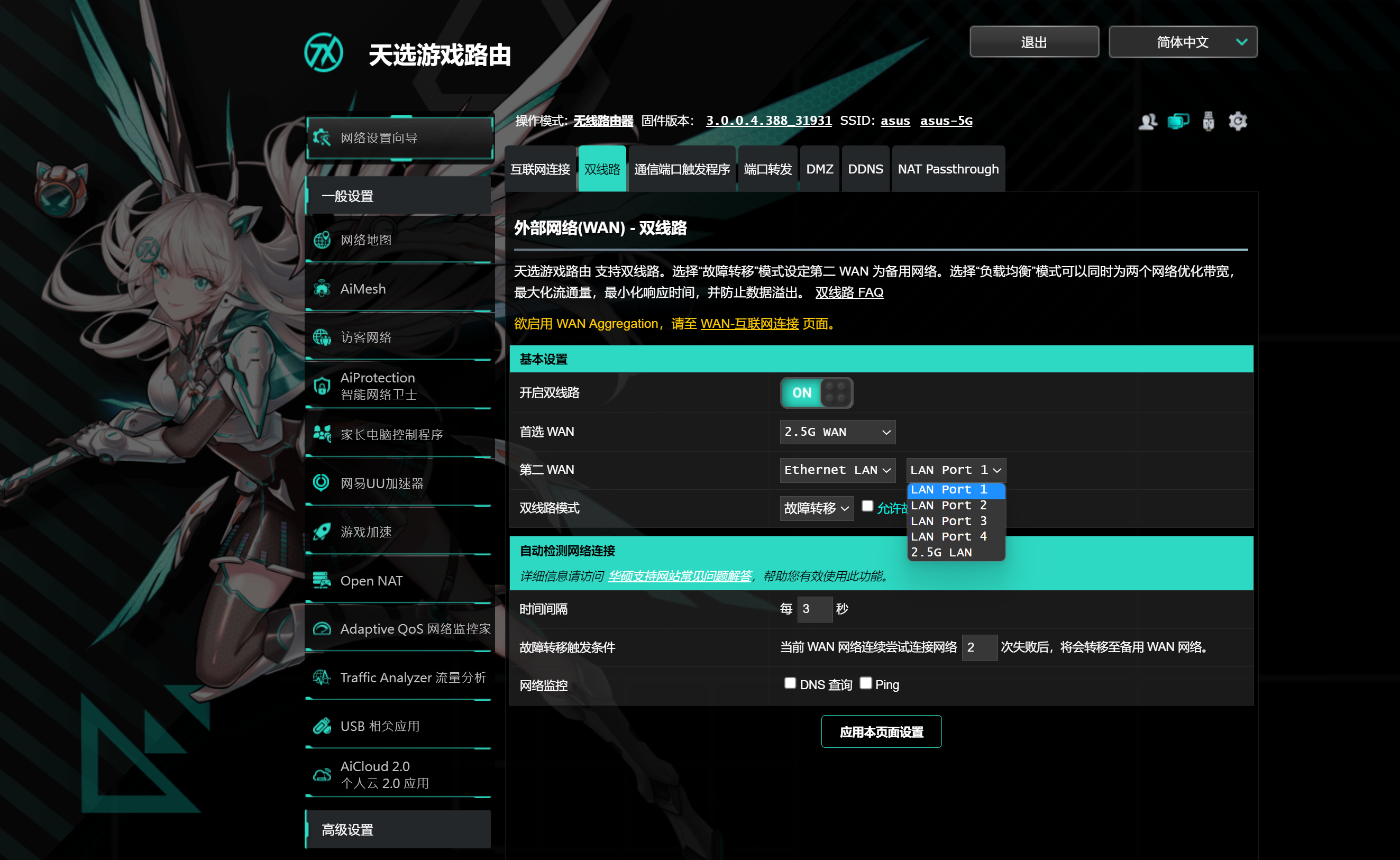Image resolution: width=1400 pixels, height=860 pixels.
Task: Follow the WAN-互联网连接 link
Action: pyautogui.click(x=749, y=324)
